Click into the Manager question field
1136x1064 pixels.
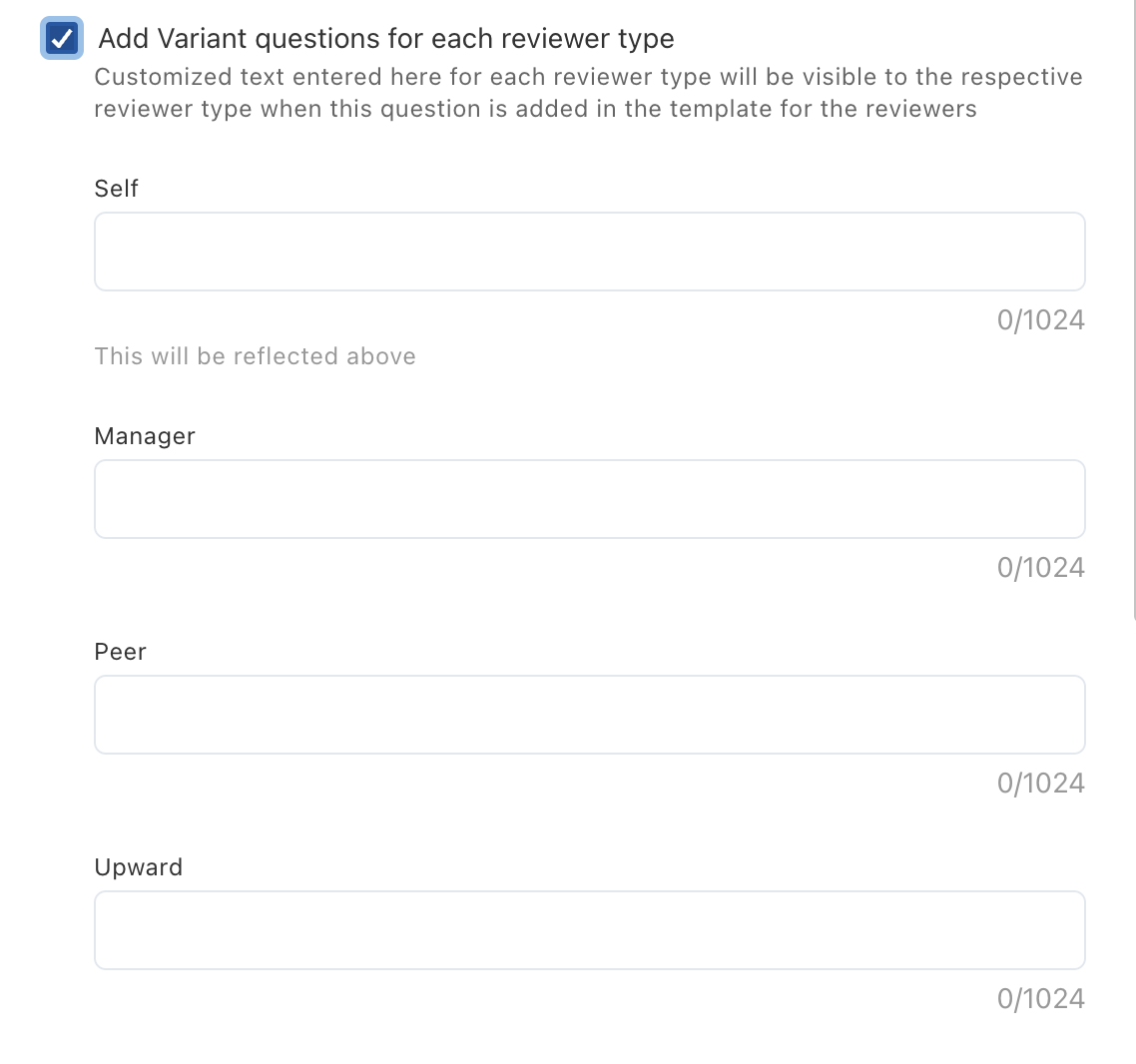[x=589, y=499]
